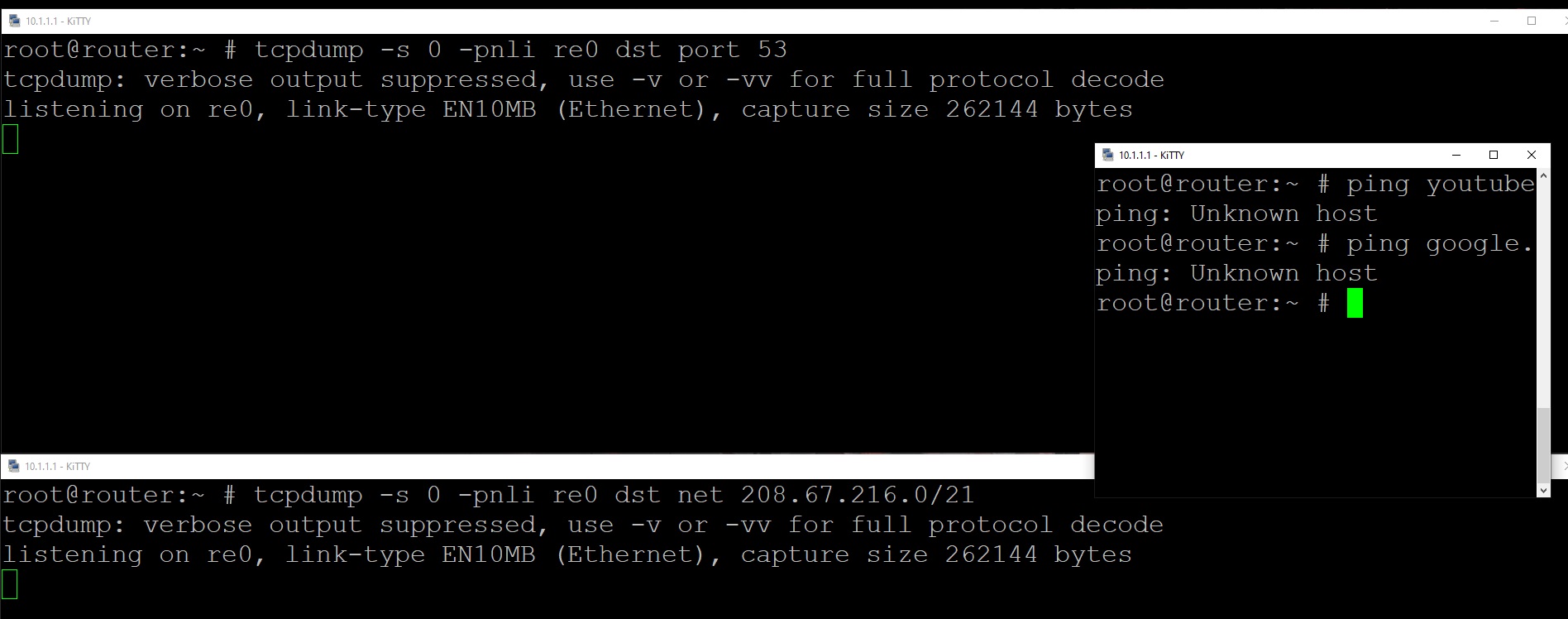Viewport: 1568px width, 619px height.
Task: Minimize the port 53 tcpdump window
Action: pyautogui.click(x=1494, y=22)
